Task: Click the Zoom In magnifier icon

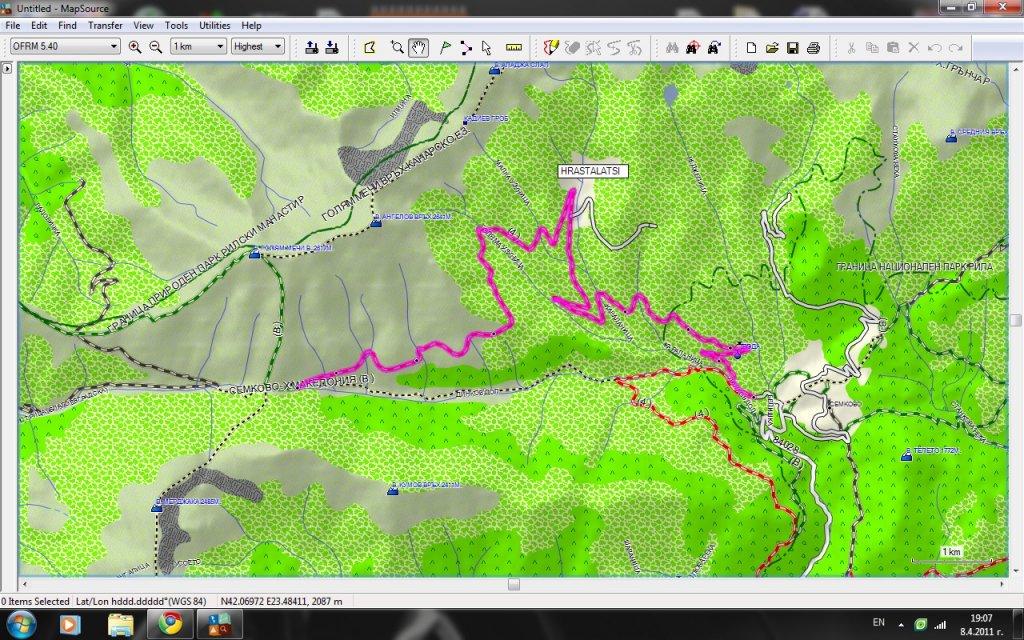Action: point(135,47)
